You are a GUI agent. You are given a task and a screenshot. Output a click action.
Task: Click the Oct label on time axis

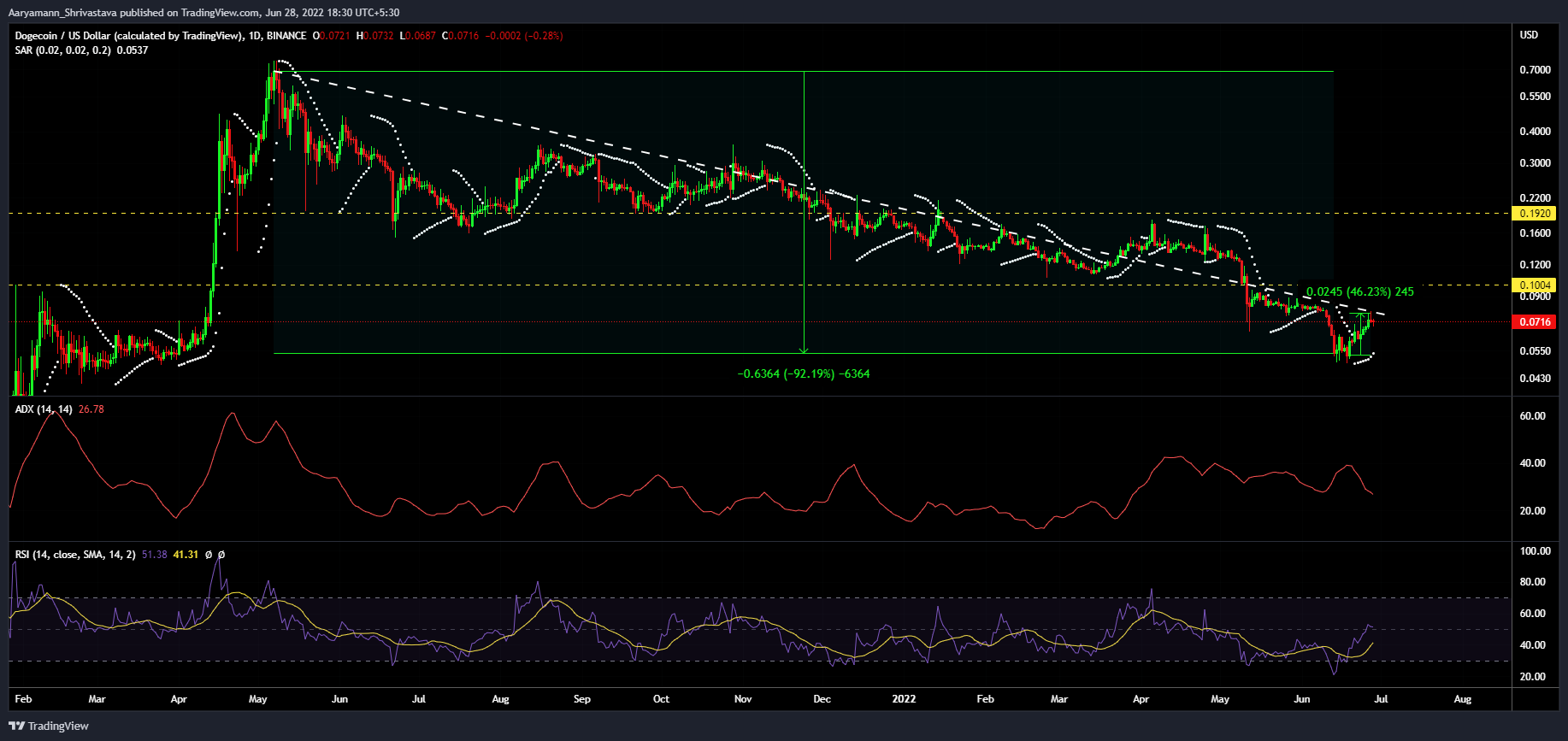click(x=661, y=699)
